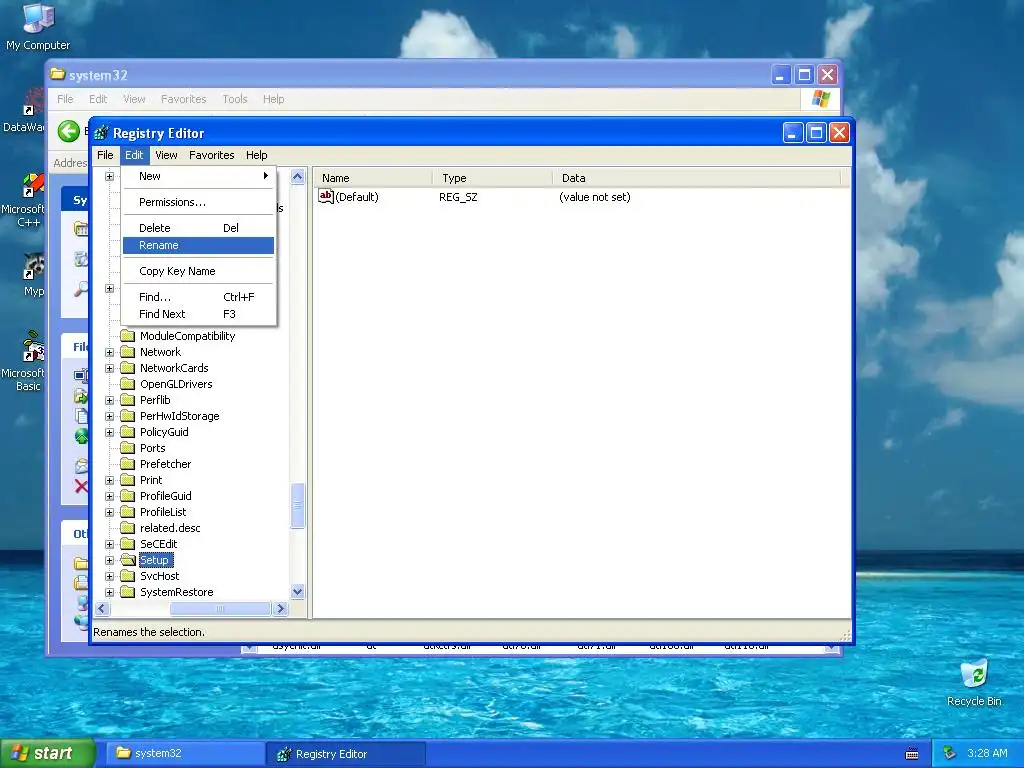The width and height of the screenshot is (1024, 768).
Task: Expand the Network key
Action: (x=110, y=352)
